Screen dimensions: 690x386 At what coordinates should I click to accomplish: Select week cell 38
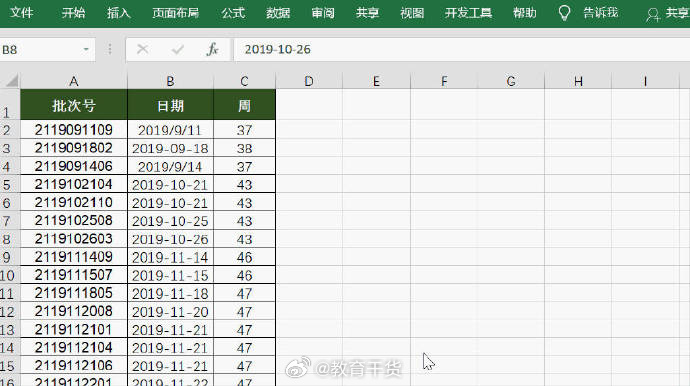pyautogui.click(x=244, y=148)
